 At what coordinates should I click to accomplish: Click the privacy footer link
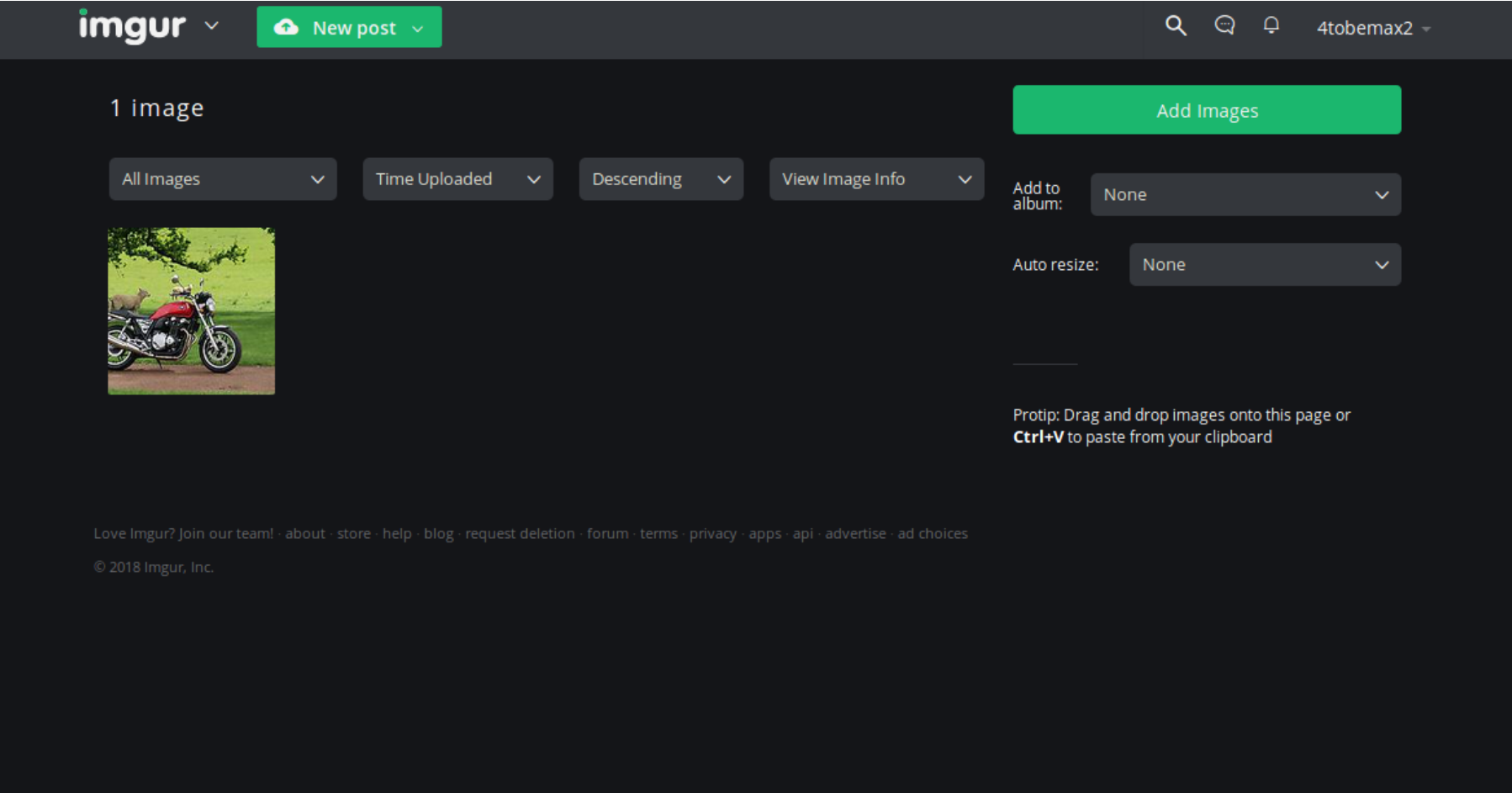click(713, 533)
